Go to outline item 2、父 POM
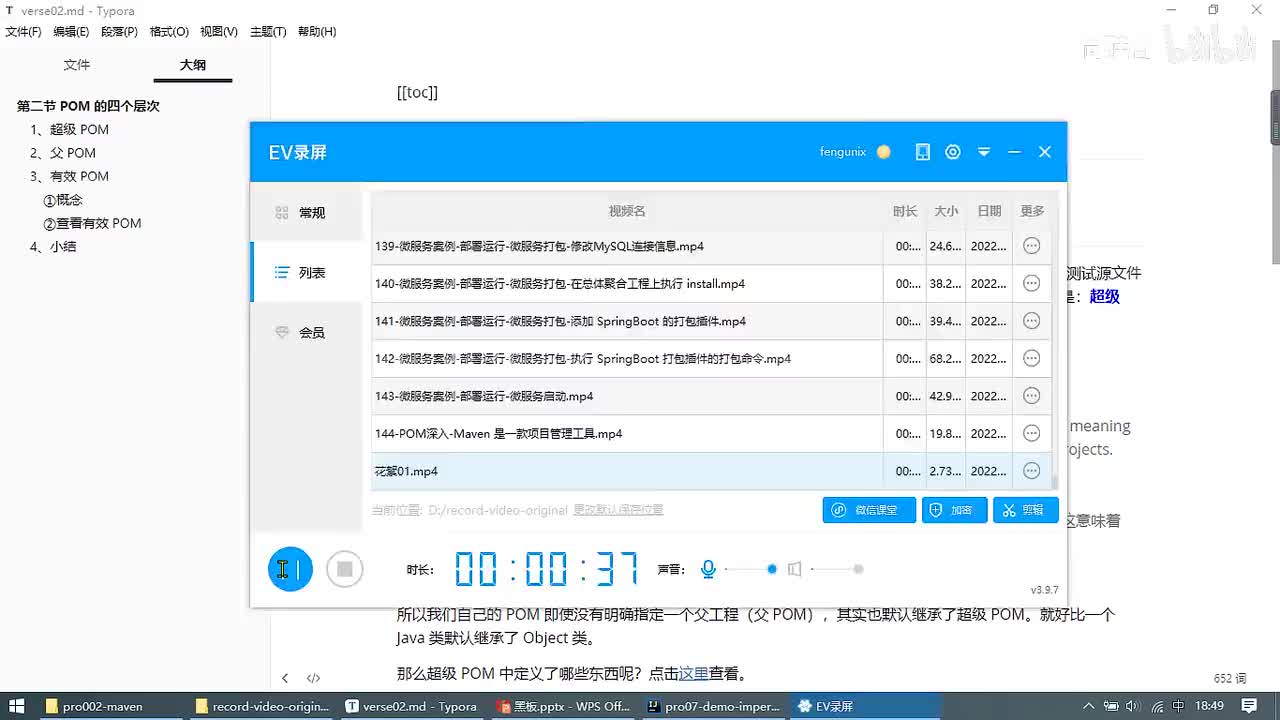The width and height of the screenshot is (1280, 720). point(63,153)
